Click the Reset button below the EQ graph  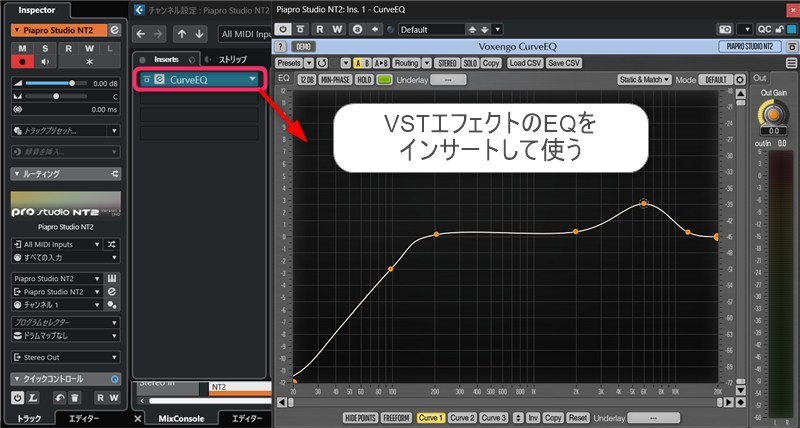(x=578, y=418)
